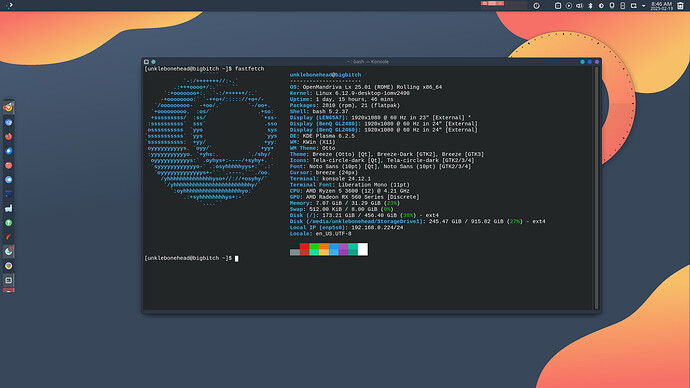
Task: Open the brightness/night color tray icon
Action: point(601,6)
